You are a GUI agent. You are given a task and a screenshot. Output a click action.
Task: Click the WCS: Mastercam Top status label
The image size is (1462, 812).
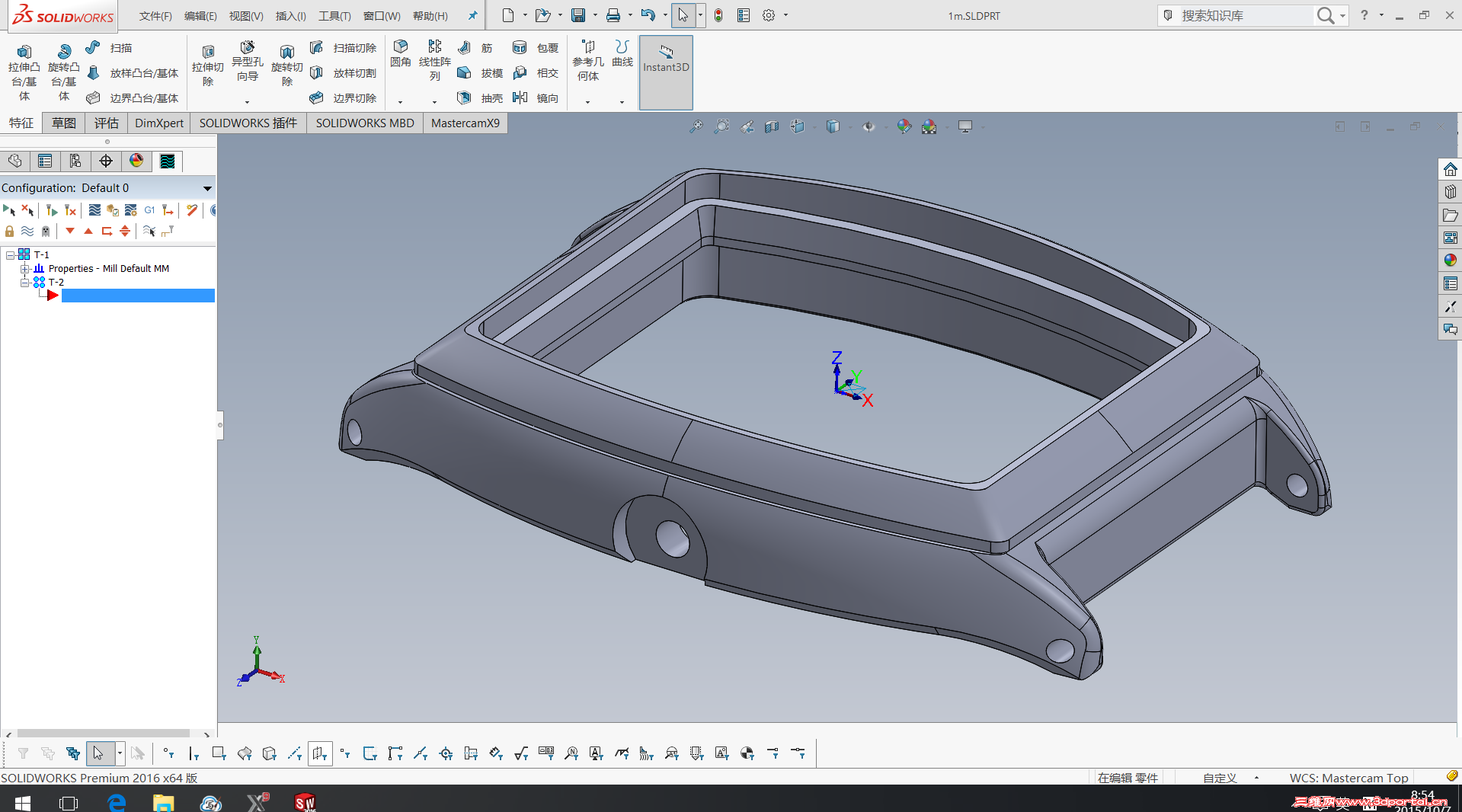[1348, 778]
